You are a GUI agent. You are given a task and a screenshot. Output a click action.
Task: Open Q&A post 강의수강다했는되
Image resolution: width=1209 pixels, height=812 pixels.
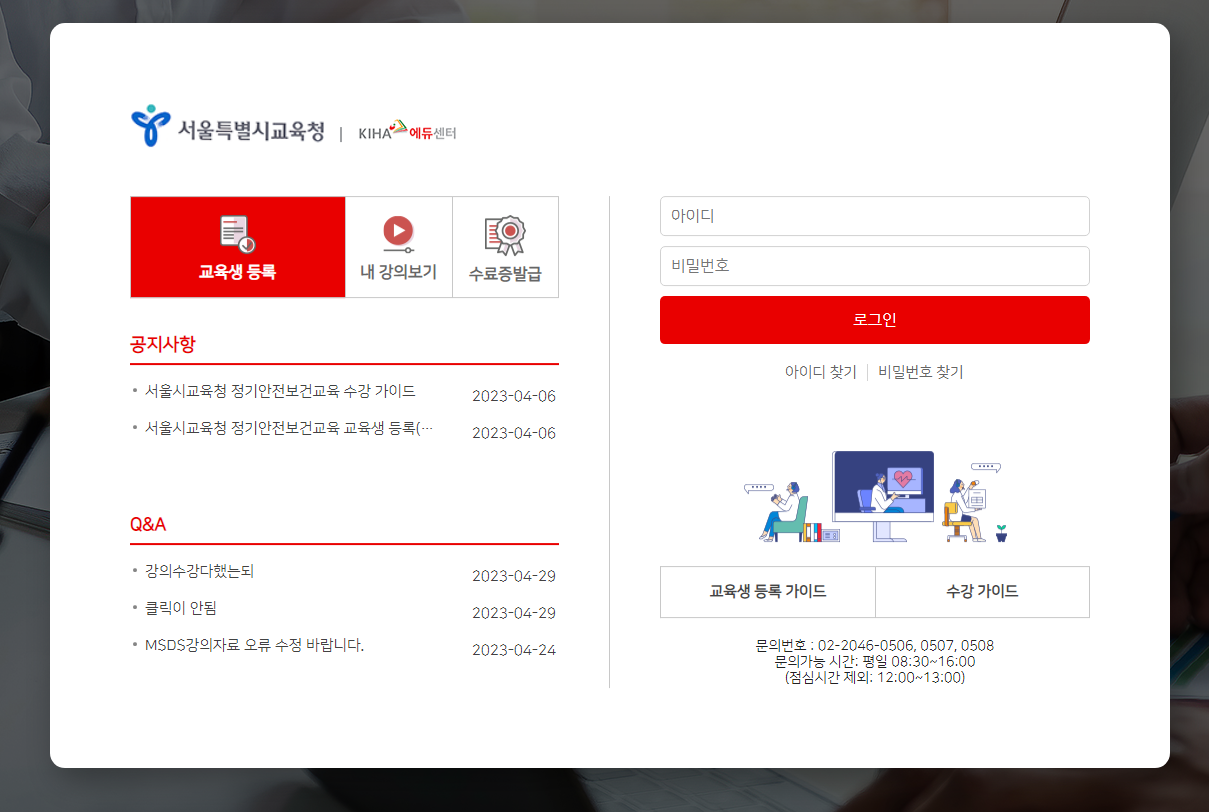click(199, 571)
